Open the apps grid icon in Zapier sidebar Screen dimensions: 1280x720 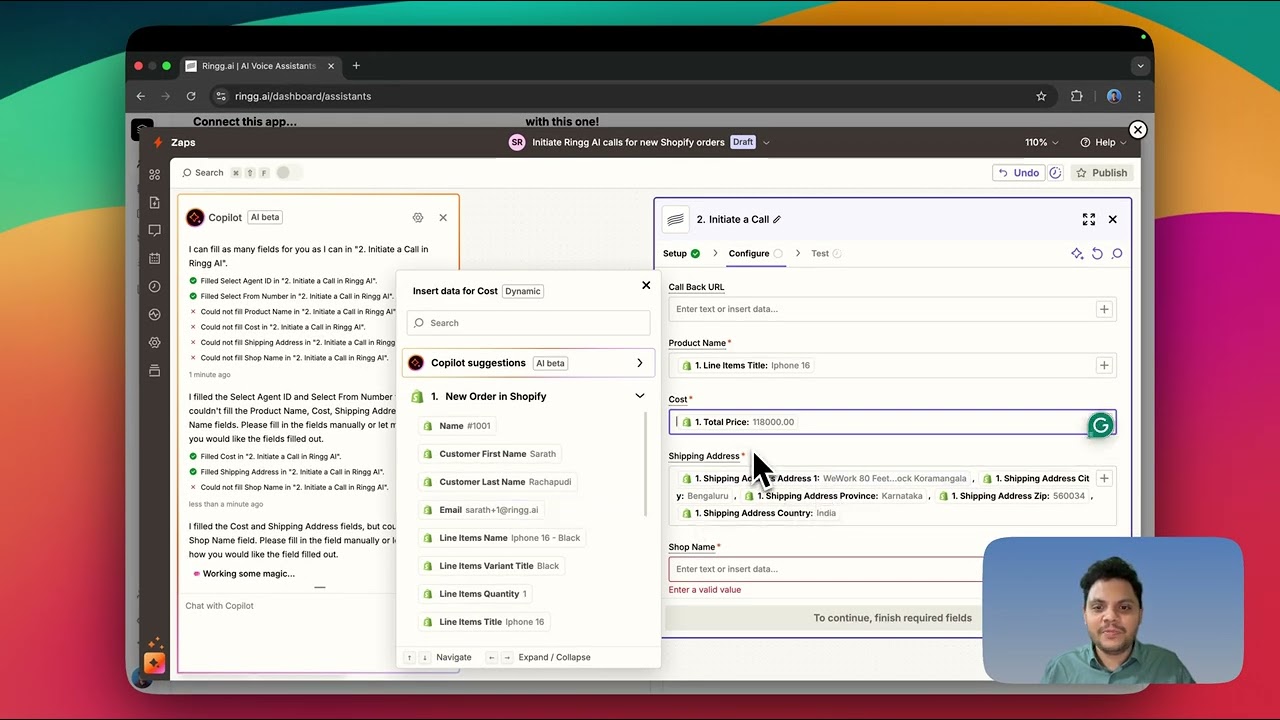[154, 174]
